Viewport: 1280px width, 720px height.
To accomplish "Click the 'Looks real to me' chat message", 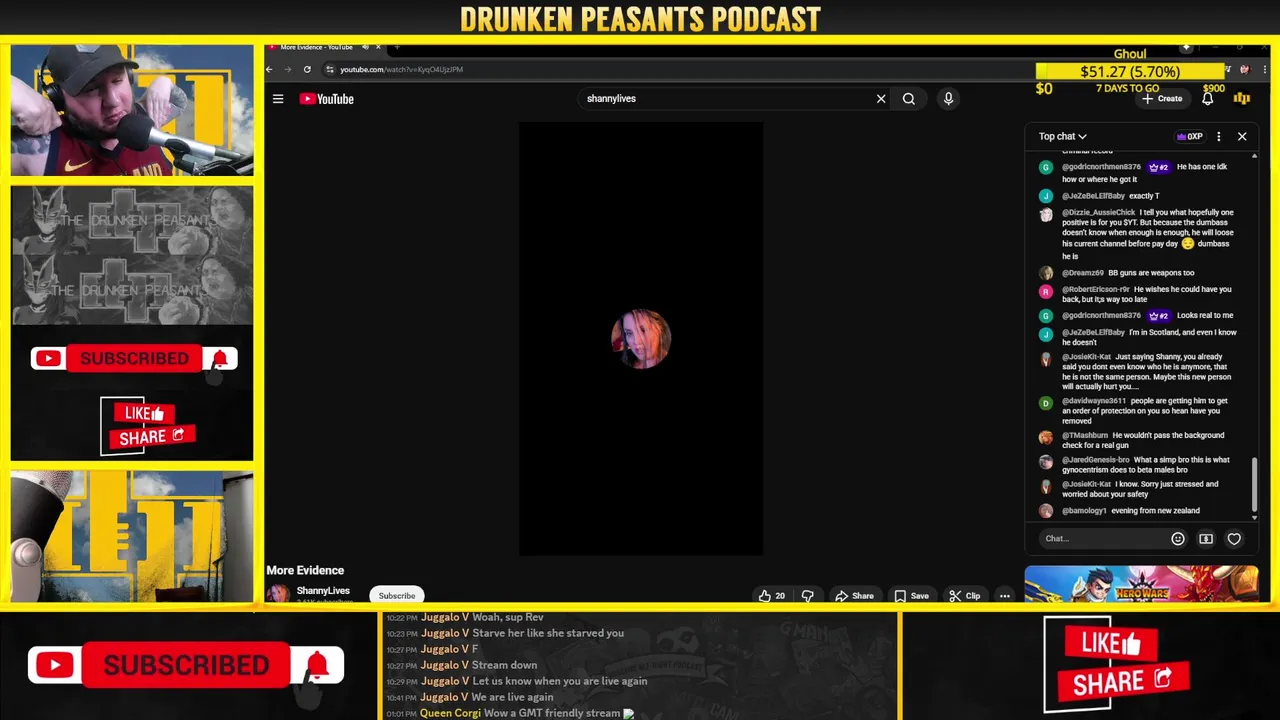I will pos(1205,316).
